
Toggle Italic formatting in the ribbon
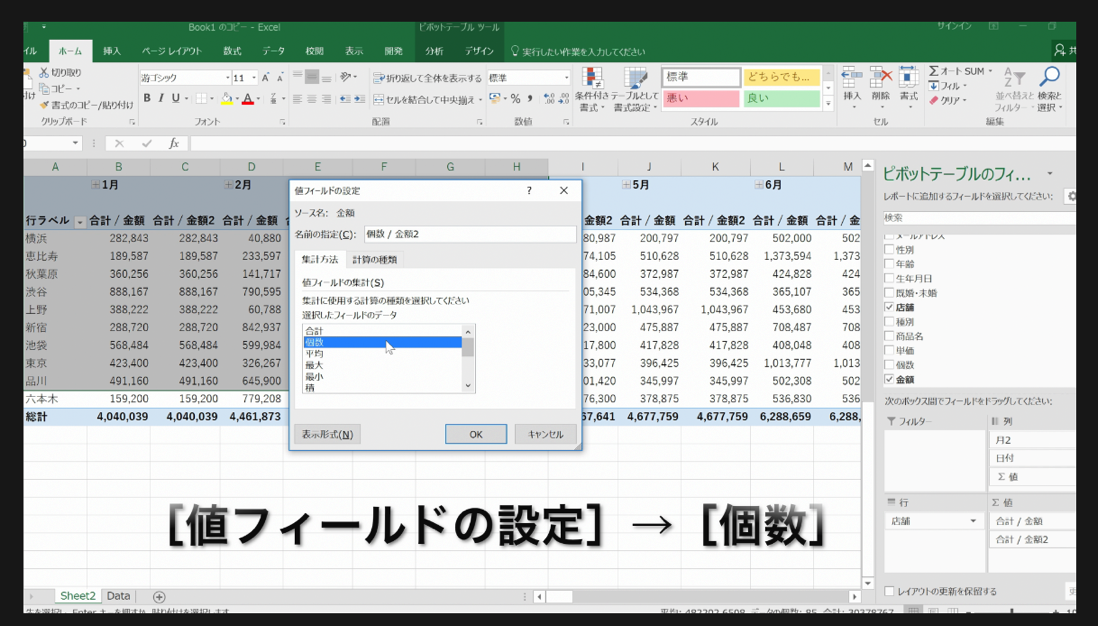[161, 99]
